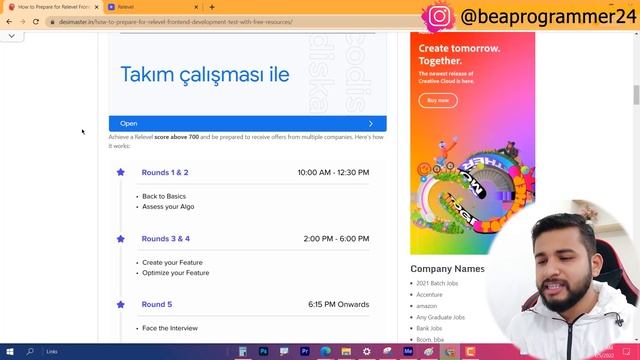Open the 'Bank Jobs' link
This screenshot has width=640, height=360.
pyautogui.click(x=429, y=328)
